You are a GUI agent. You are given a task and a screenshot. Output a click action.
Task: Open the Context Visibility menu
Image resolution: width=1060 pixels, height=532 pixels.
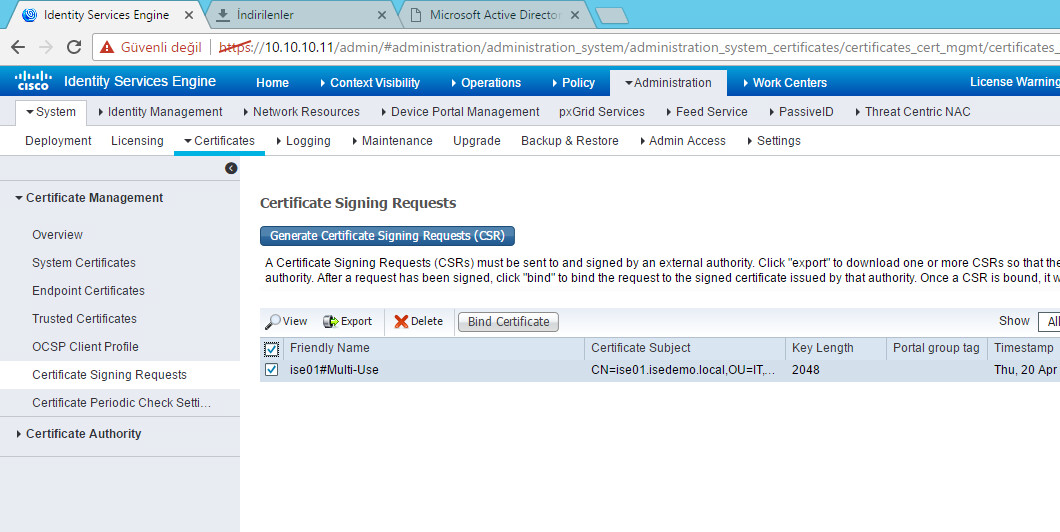[x=370, y=83]
